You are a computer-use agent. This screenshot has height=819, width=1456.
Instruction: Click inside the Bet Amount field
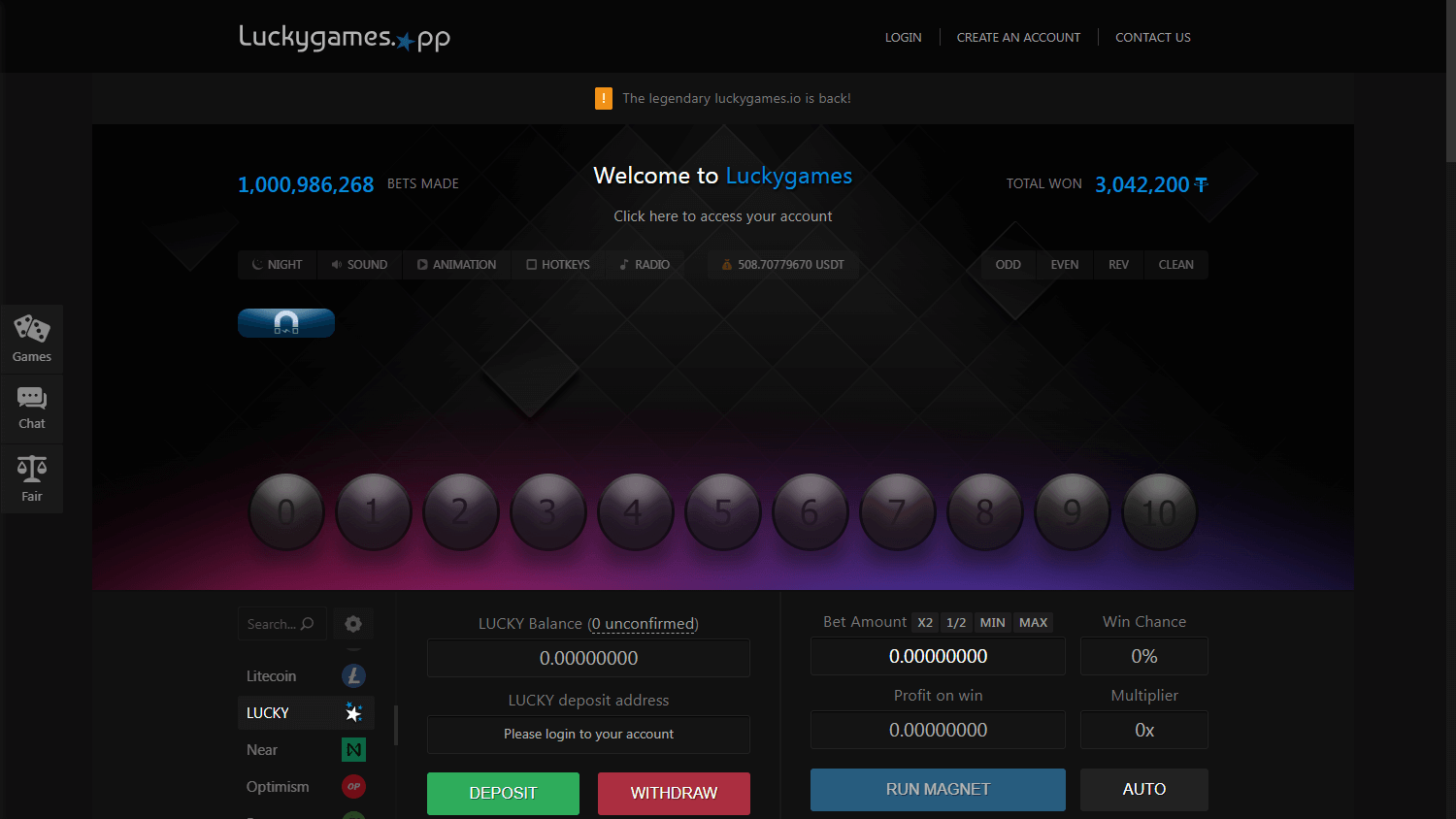coord(938,656)
